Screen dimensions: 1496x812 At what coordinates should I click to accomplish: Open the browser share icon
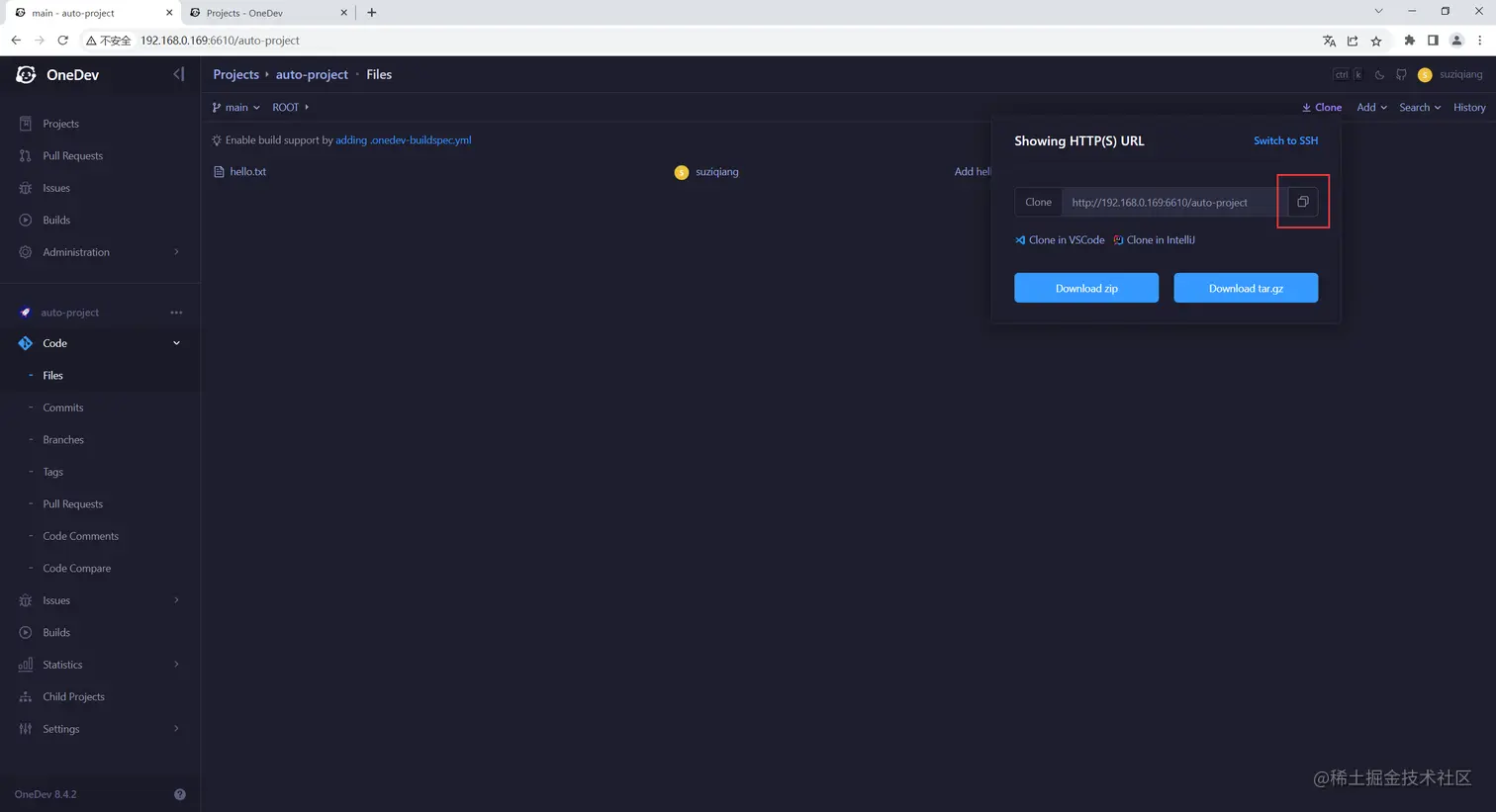point(1353,41)
